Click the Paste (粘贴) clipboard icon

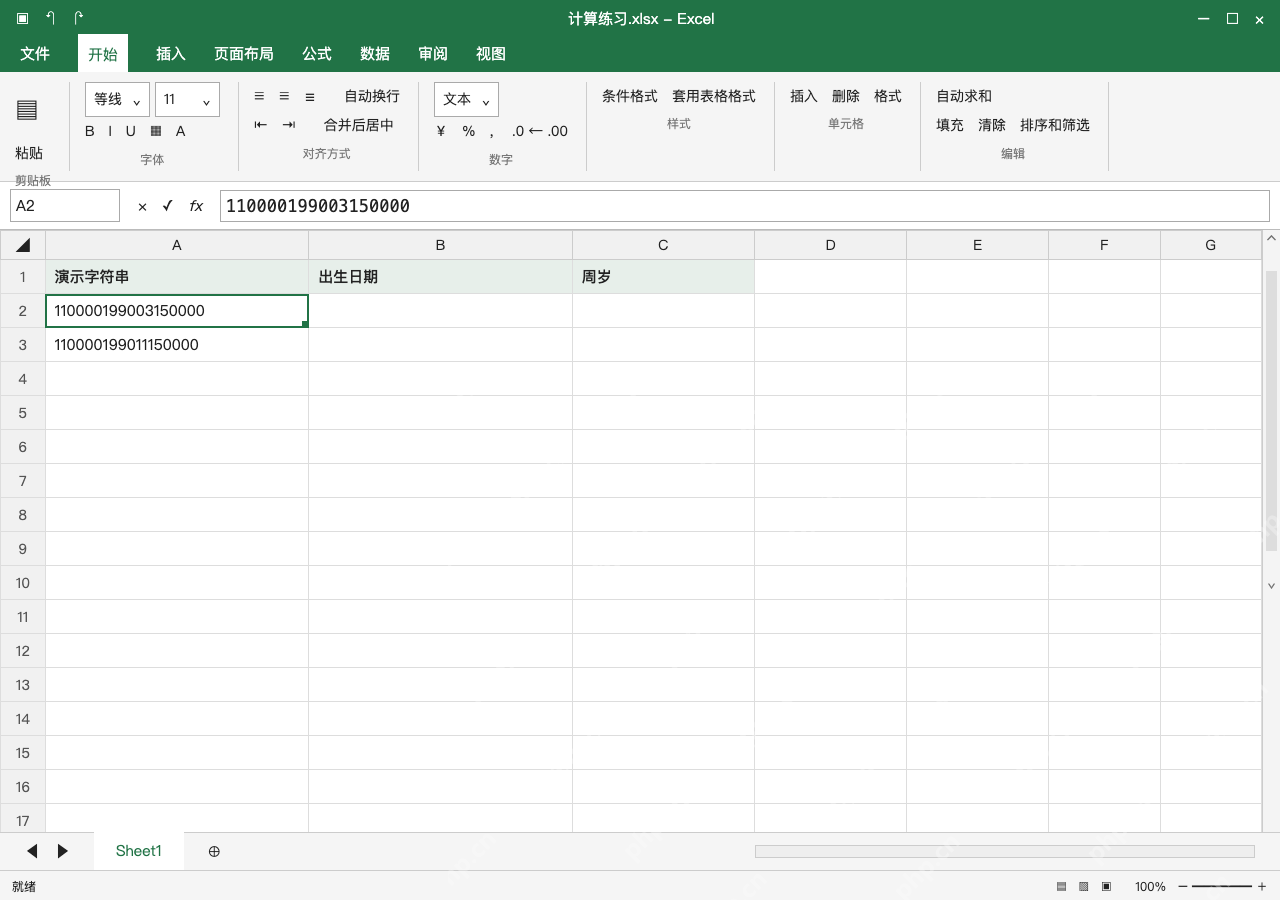point(27,110)
